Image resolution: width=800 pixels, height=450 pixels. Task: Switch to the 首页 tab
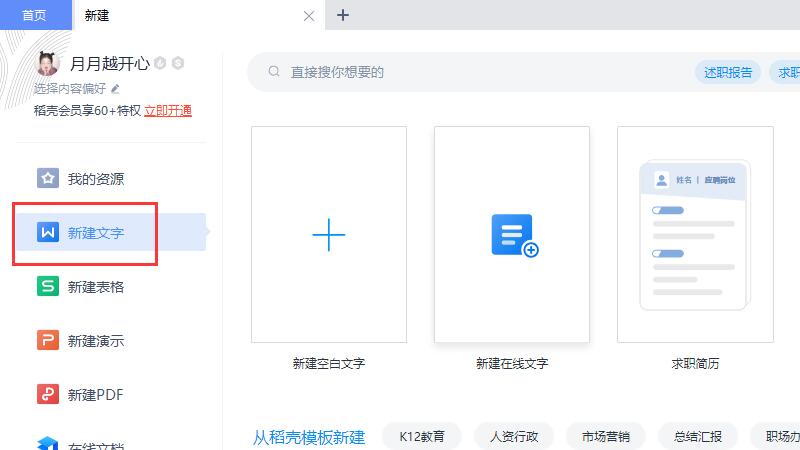coord(35,15)
